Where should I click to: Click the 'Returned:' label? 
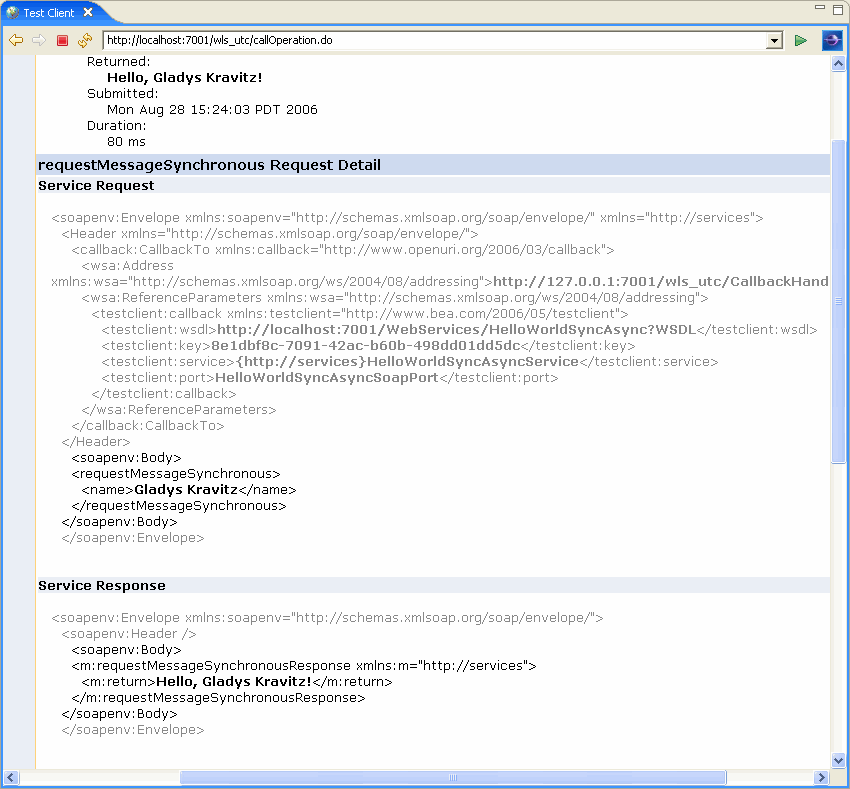tap(119, 61)
